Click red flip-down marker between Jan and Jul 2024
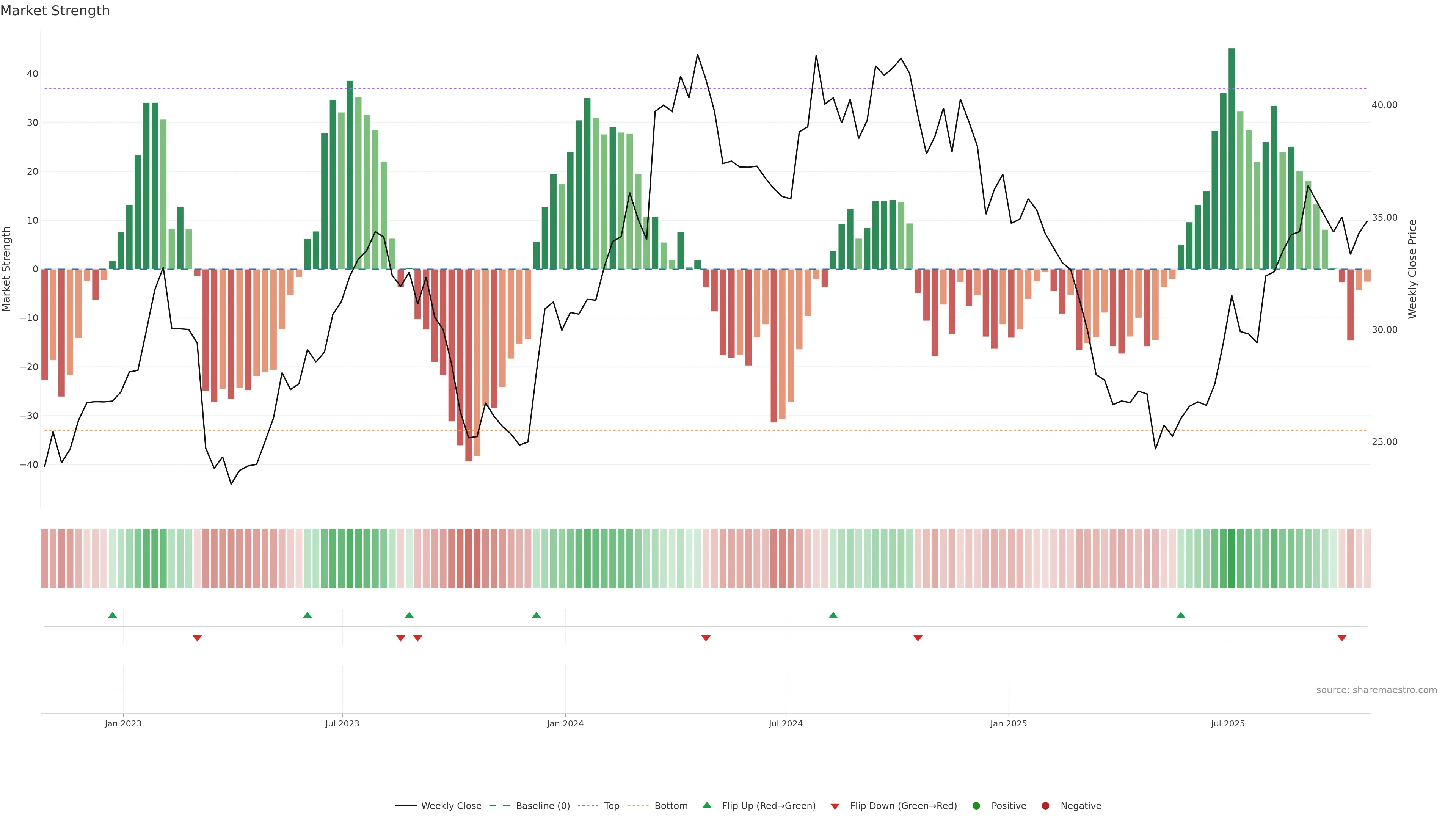This screenshot has height=819, width=1456. (x=706, y=638)
